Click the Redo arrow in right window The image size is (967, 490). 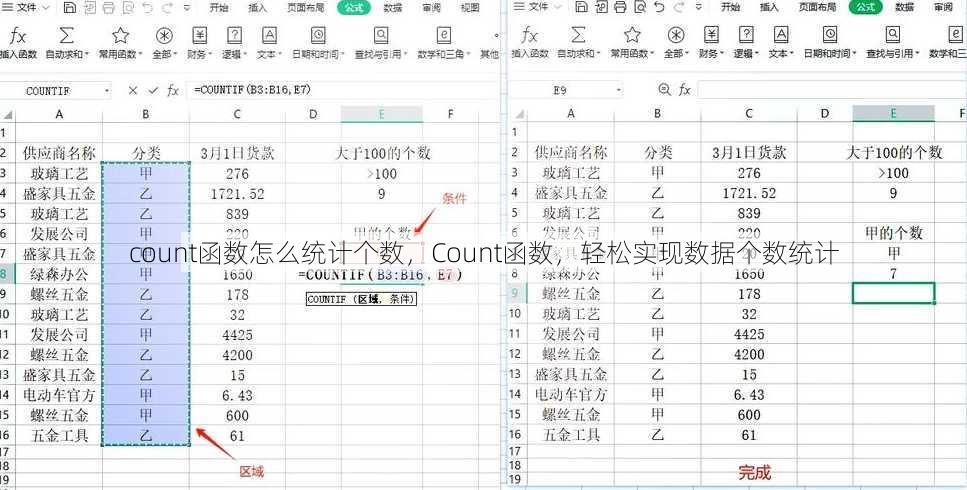click(x=679, y=7)
